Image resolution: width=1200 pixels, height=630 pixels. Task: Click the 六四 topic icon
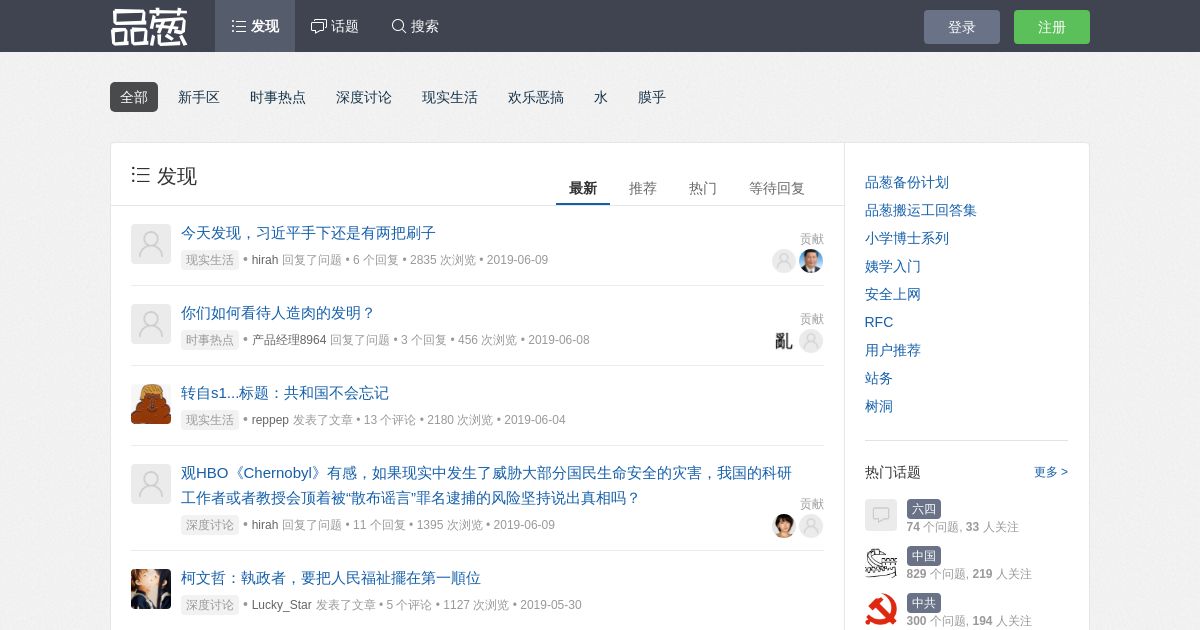[x=881, y=515]
